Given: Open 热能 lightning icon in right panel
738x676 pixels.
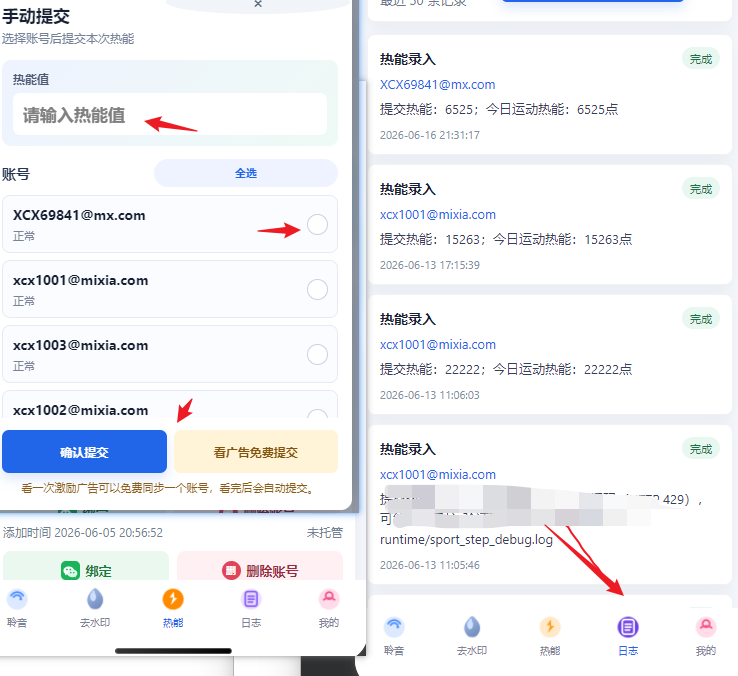Looking at the screenshot, I should [x=550, y=627].
